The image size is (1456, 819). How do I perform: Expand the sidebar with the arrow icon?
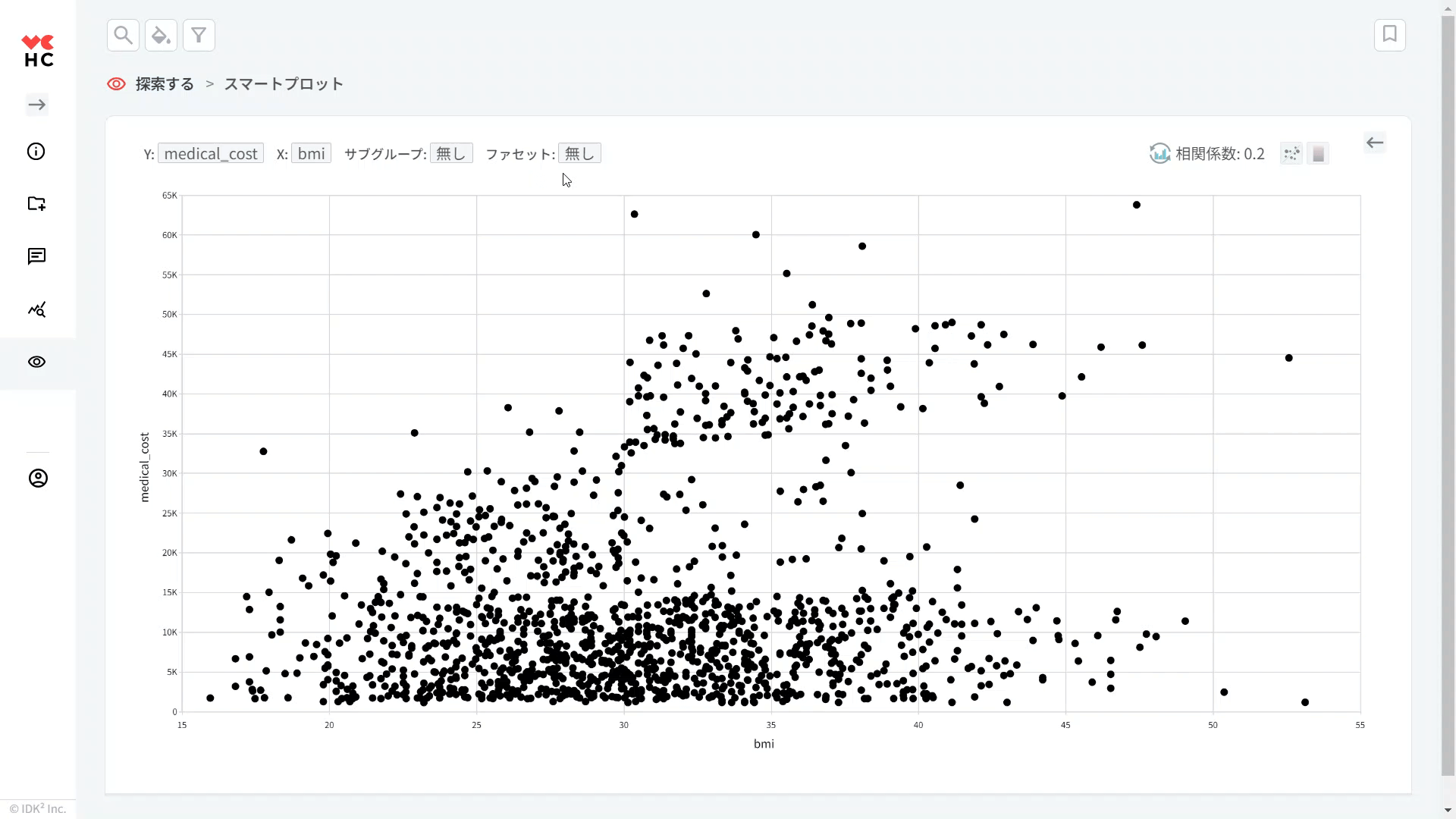tap(37, 105)
